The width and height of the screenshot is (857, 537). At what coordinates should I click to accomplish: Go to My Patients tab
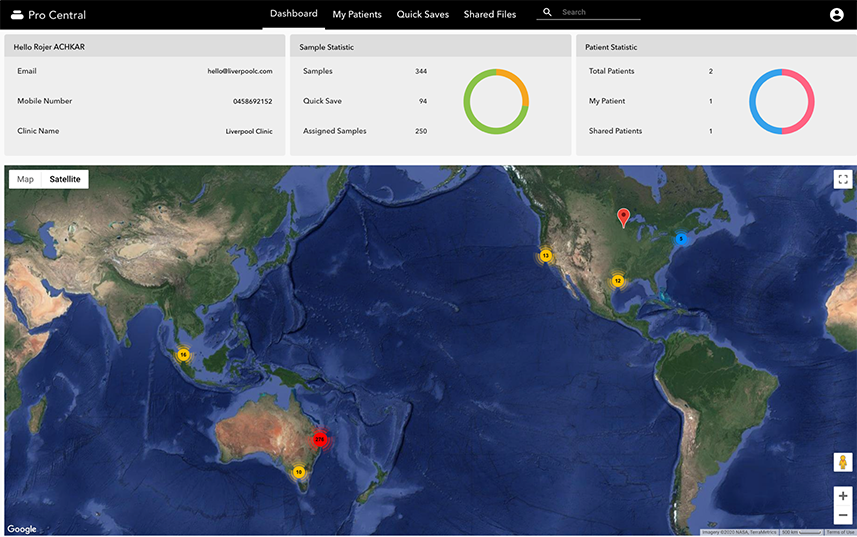pos(357,15)
